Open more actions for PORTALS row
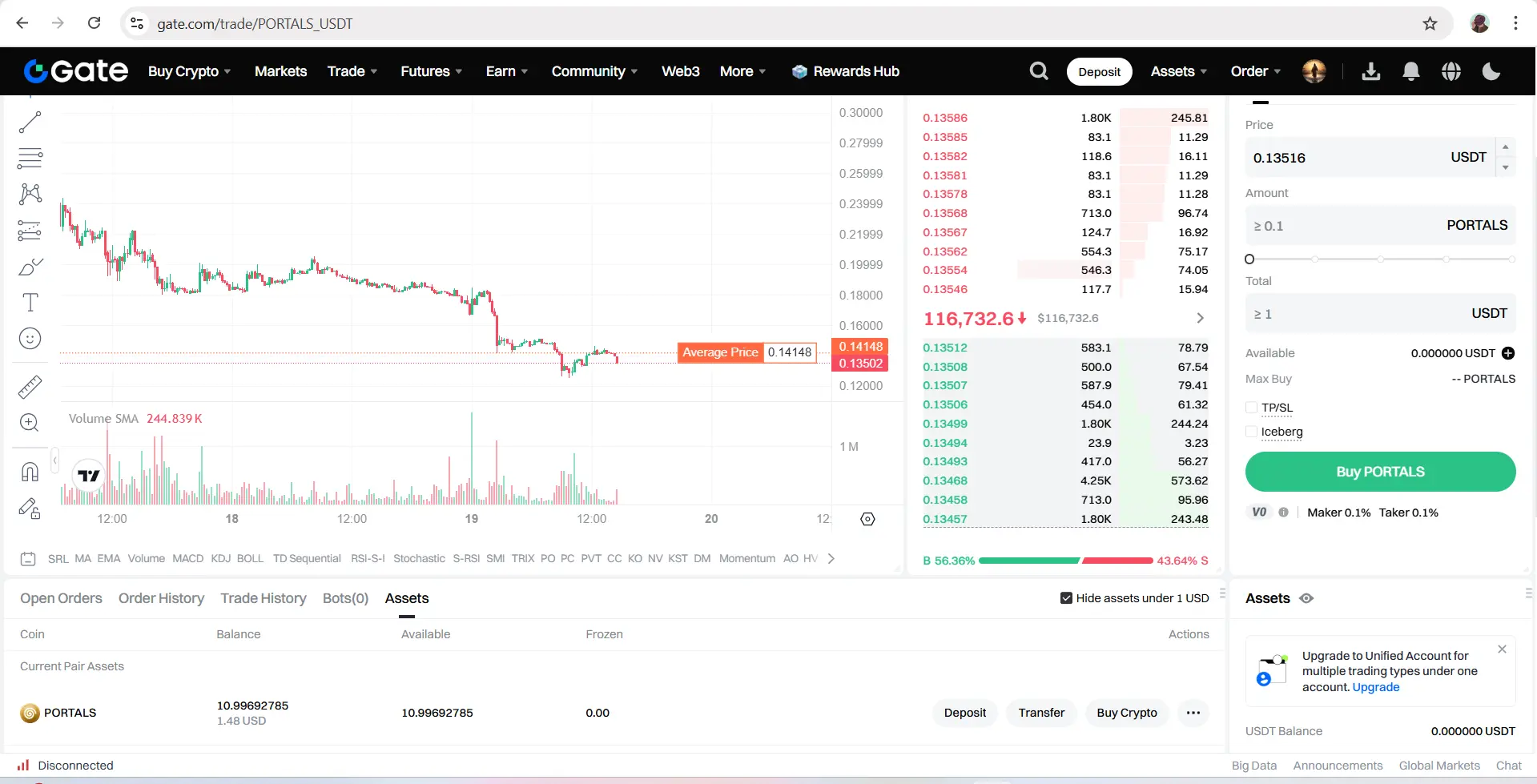Viewport: 1537px width, 784px height. point(1193,713)
